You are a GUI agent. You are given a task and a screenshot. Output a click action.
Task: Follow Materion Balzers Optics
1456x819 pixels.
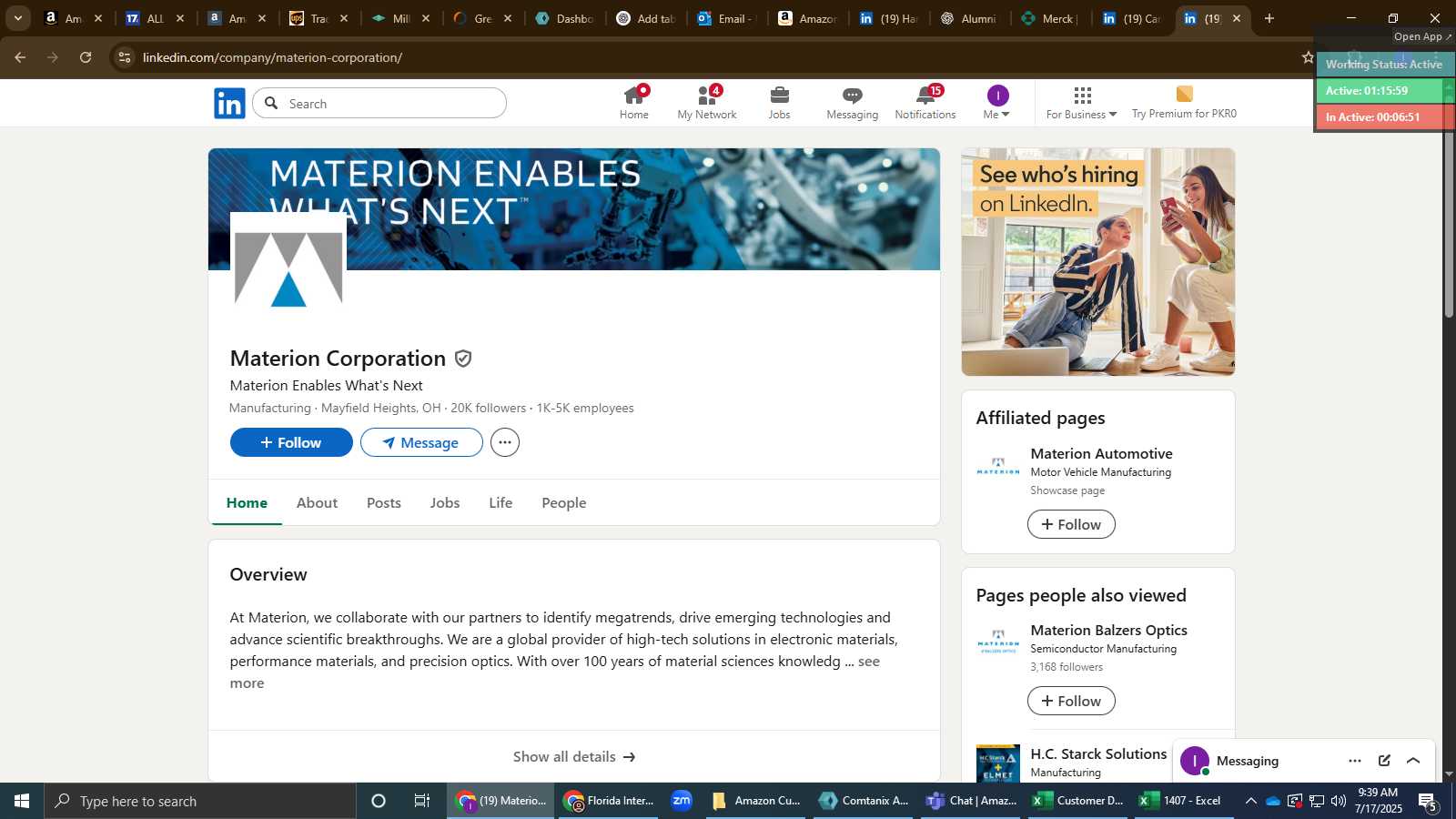coord(1071,701)
